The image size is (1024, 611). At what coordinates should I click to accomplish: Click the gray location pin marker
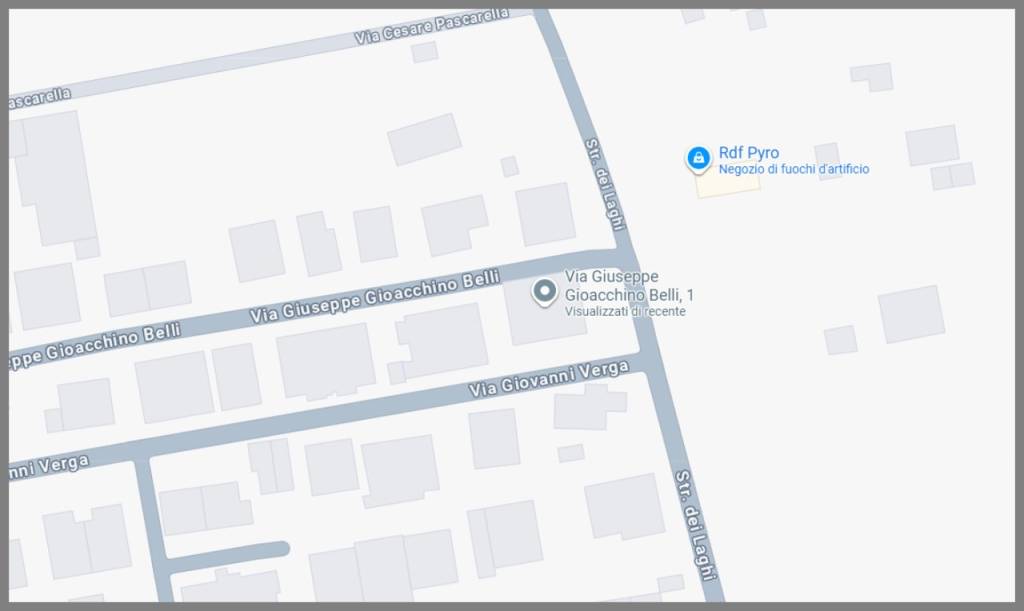point(544,292)
